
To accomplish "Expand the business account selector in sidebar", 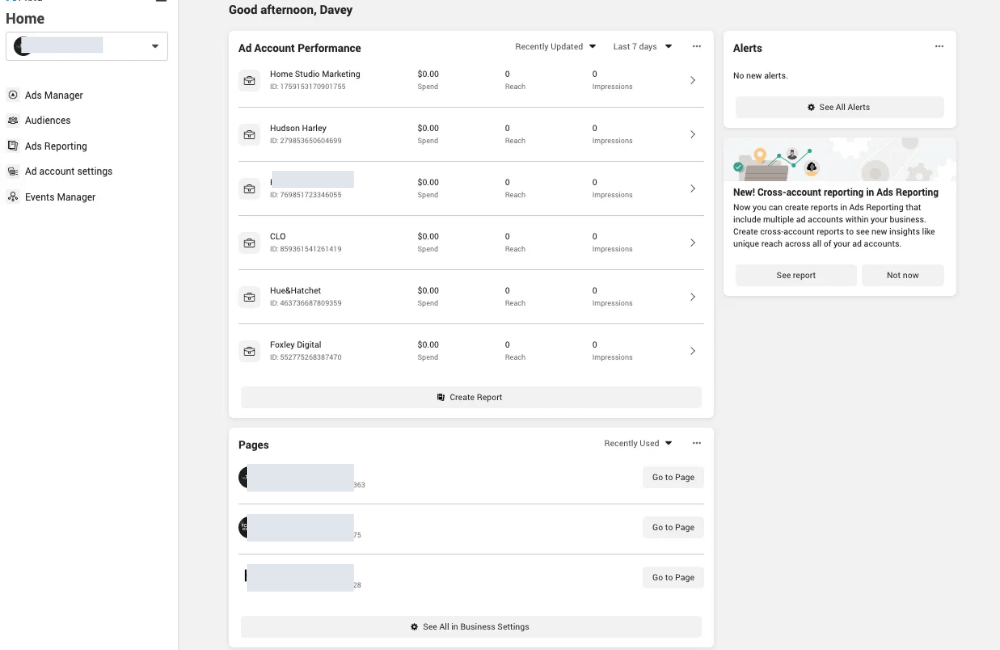I will click(x=156, y=46).
